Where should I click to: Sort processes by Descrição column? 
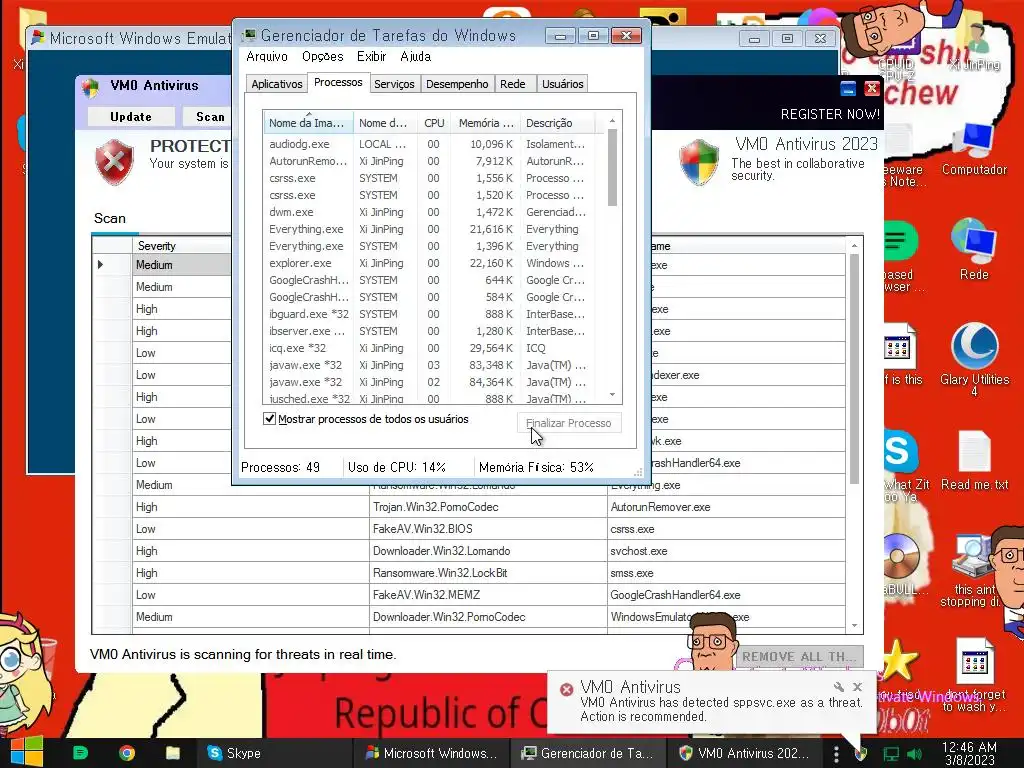point(557,123)
